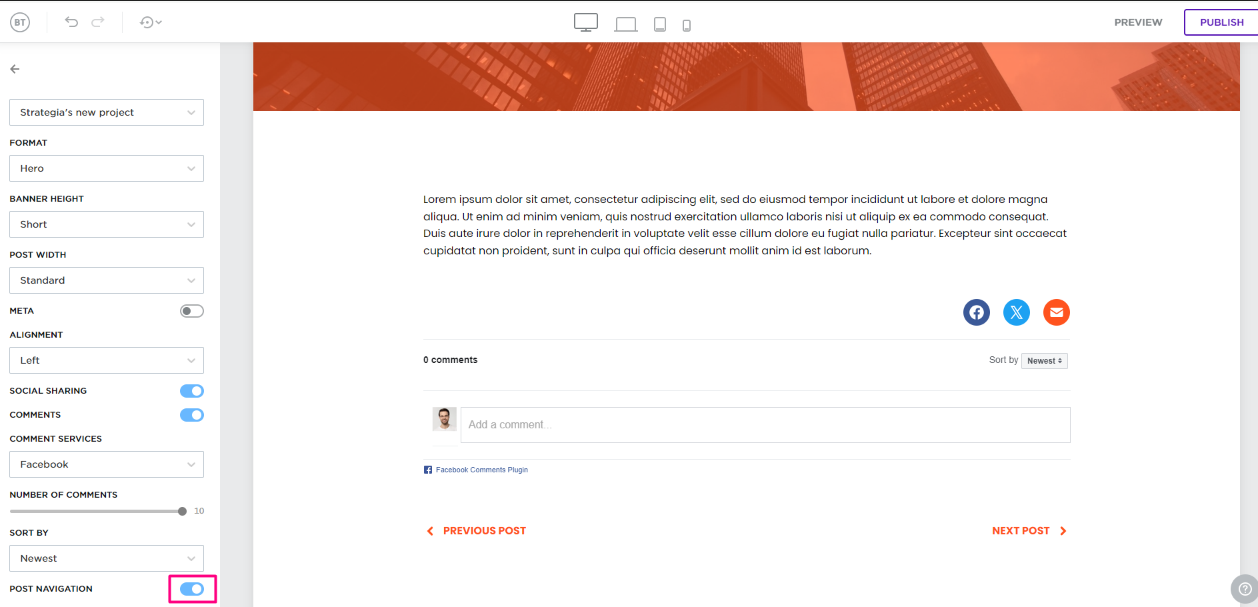Open the comments Sort by Newest selector
This screenshot has width=1258, height=607.
click(x=1044, y=361)
